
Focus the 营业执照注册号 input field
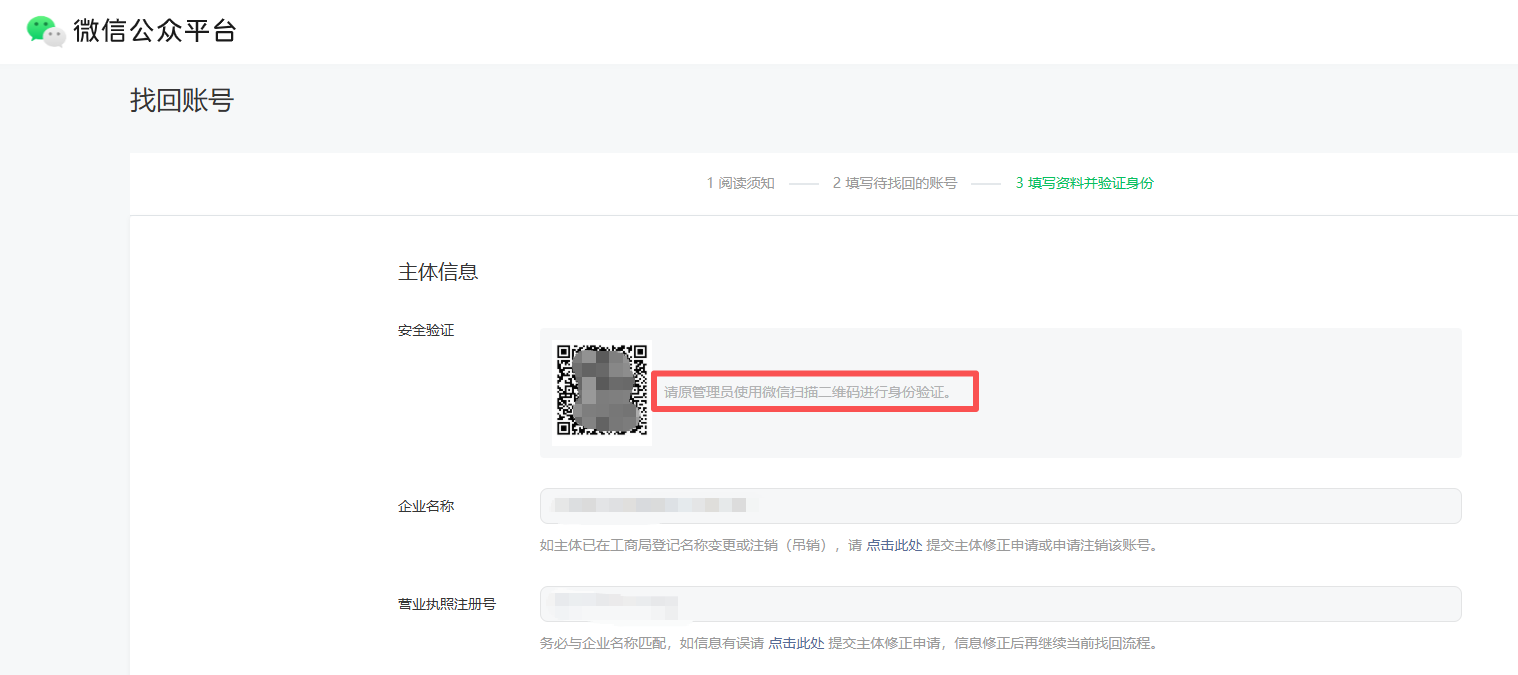tap(1001, 604)
